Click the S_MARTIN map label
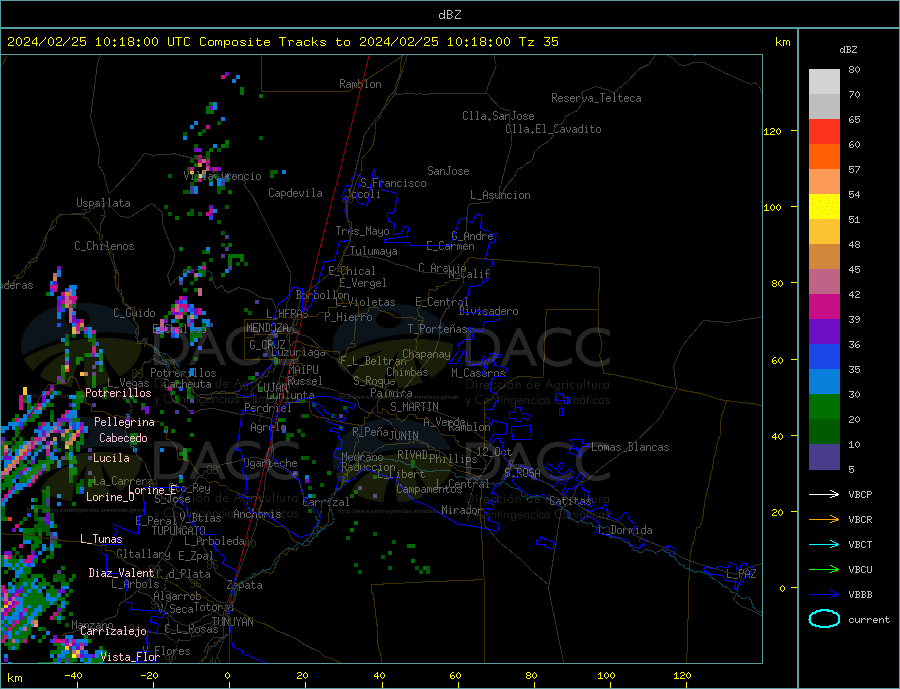This screenshot has height=689, width=900. 414,407
